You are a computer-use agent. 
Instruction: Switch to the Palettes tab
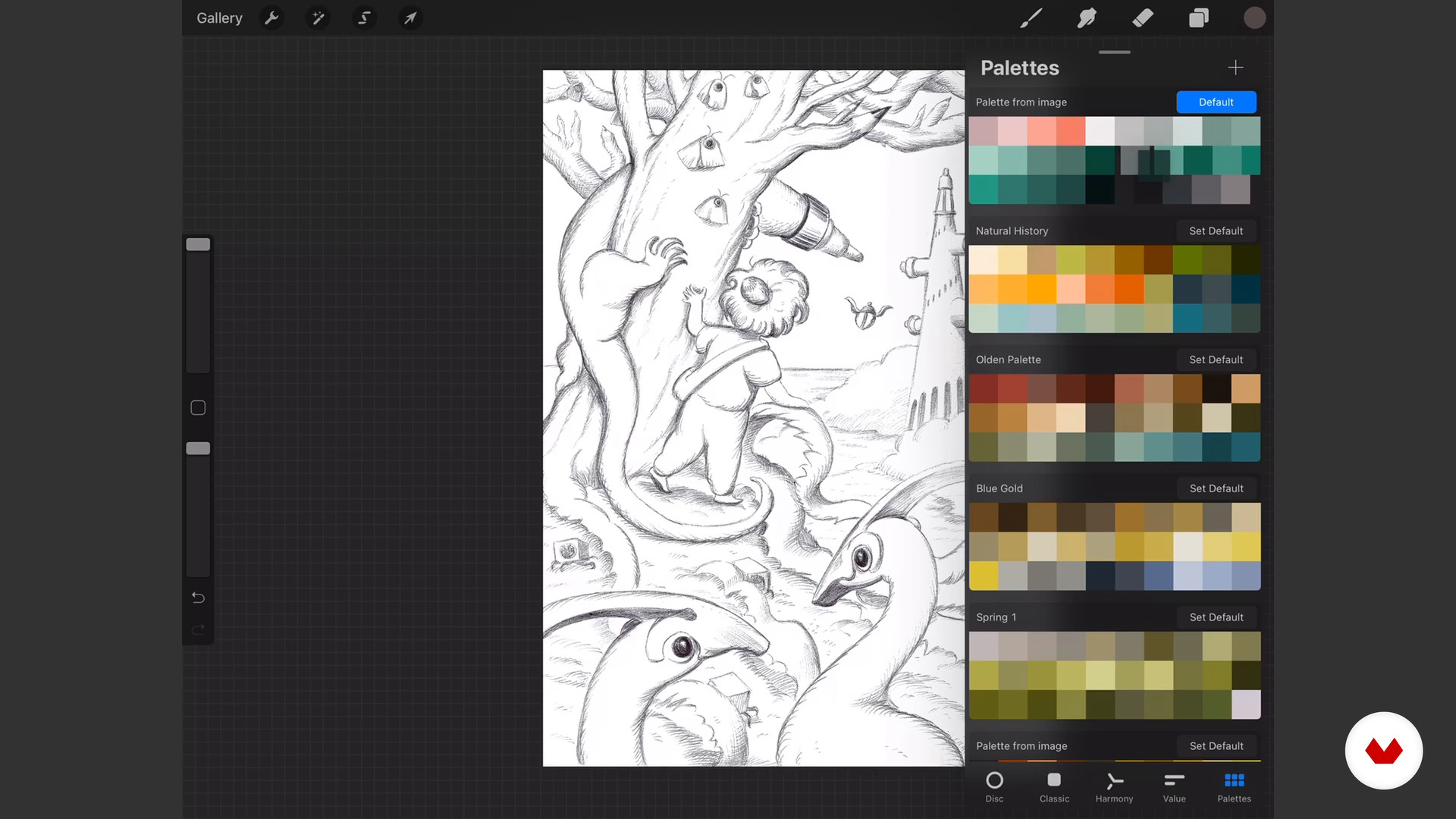pos(1234,786)
